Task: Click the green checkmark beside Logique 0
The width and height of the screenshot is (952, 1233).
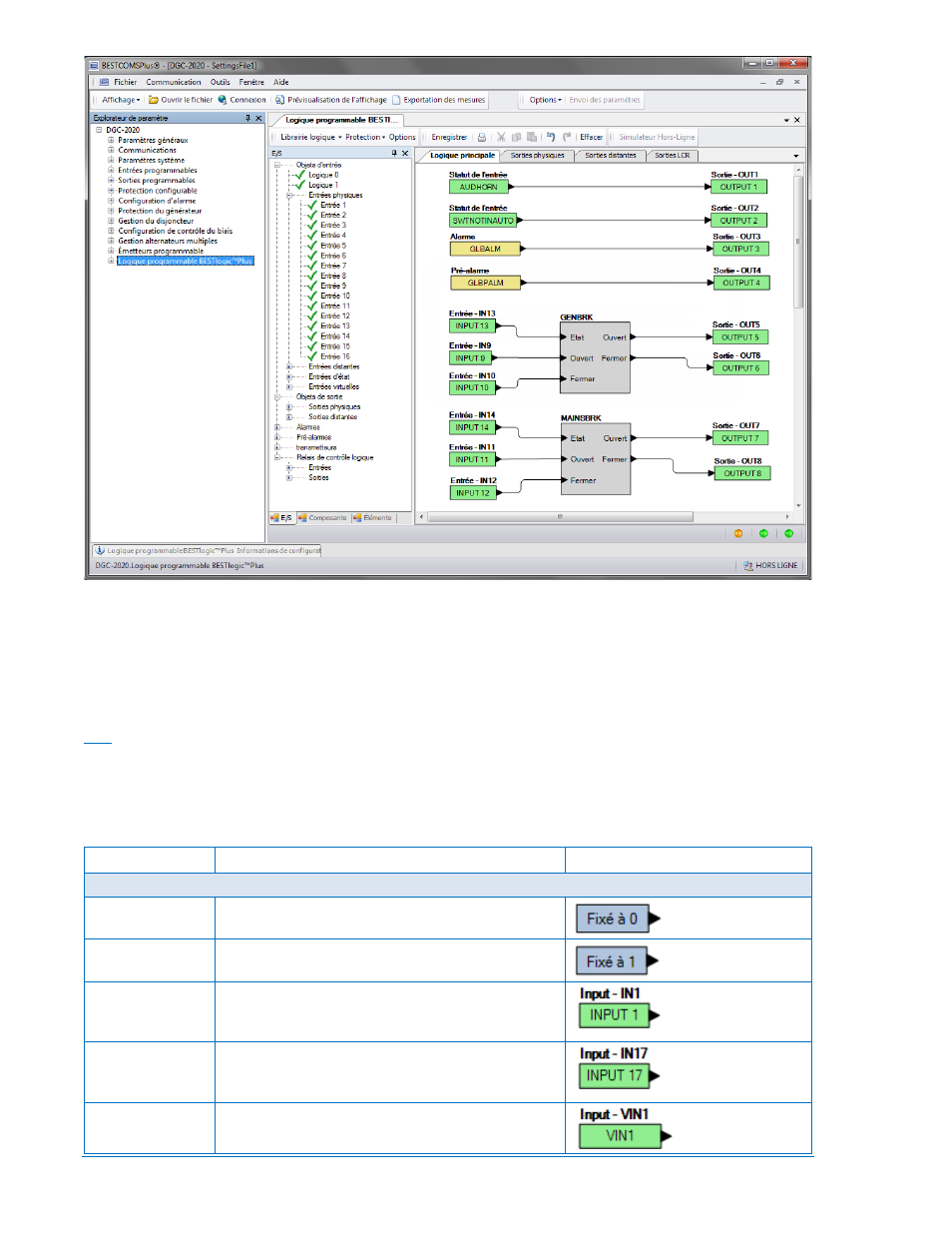Action: 299,175
